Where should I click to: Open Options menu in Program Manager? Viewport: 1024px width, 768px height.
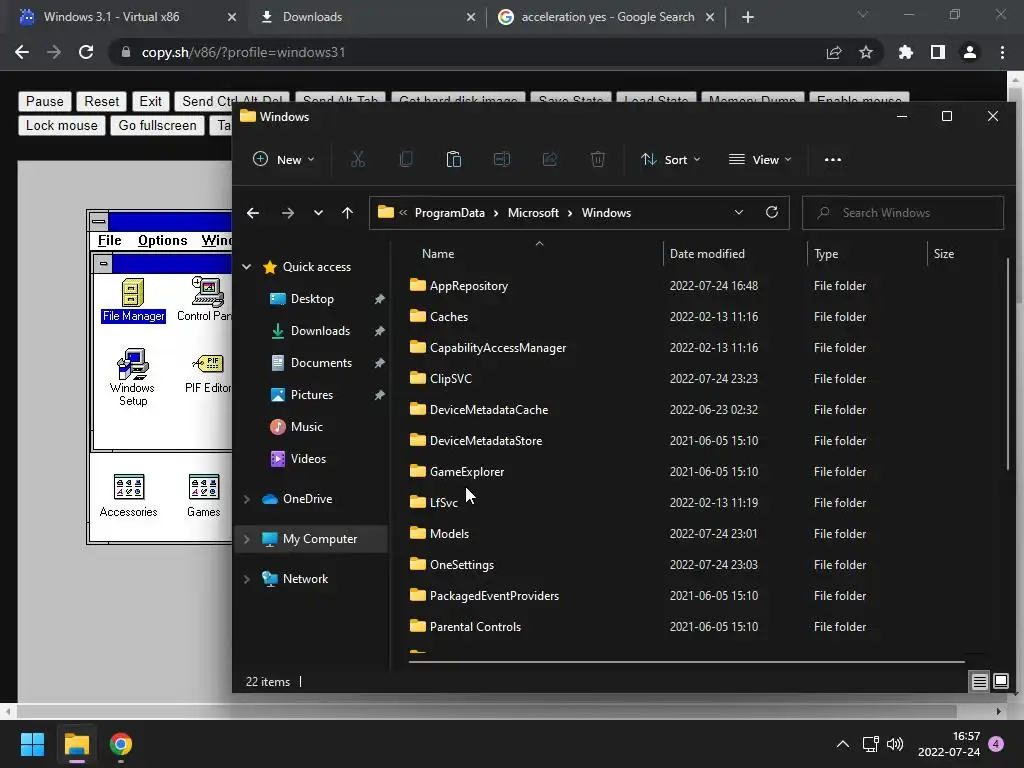[163, 240]
